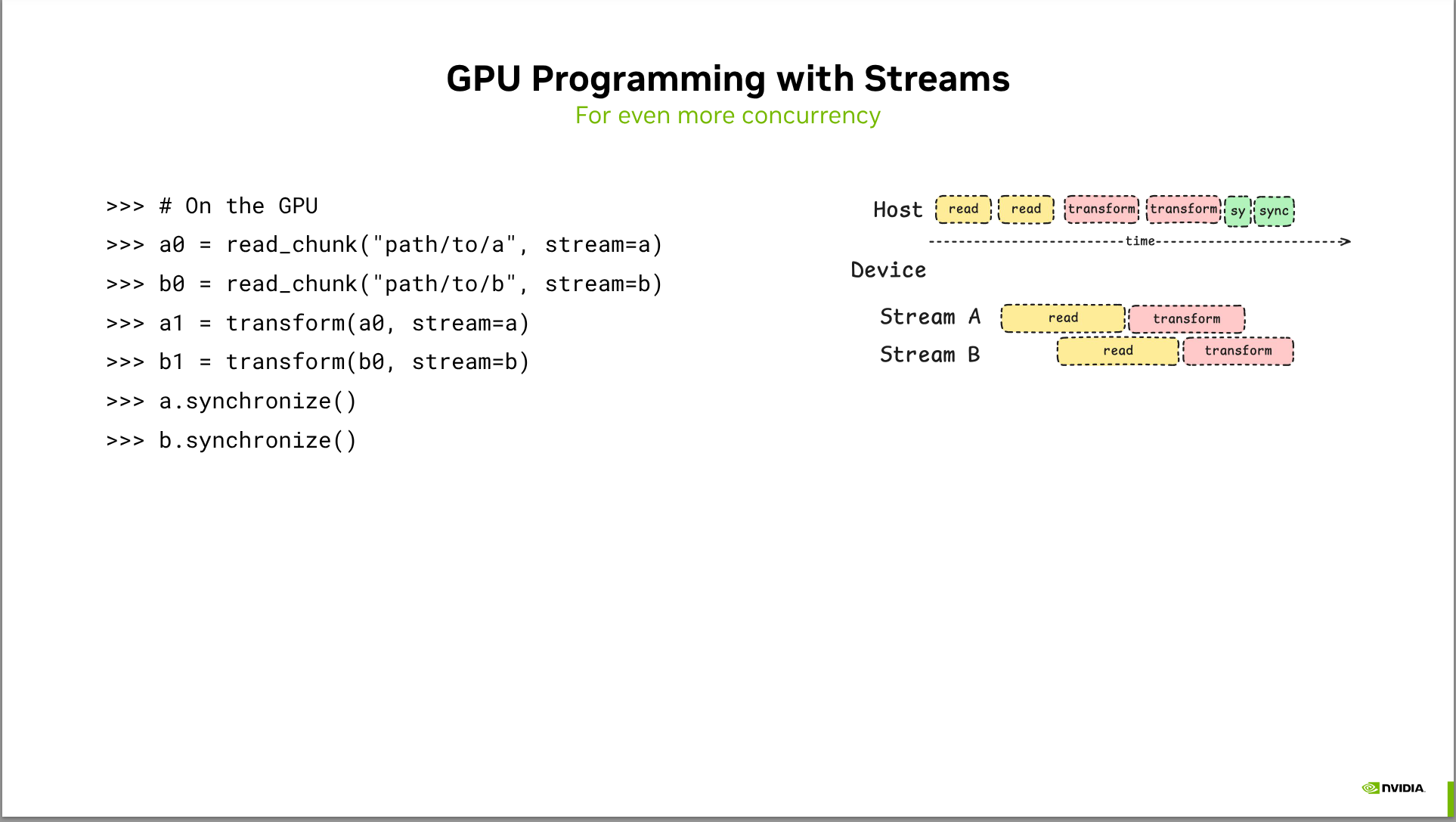This screenshot has height=822, width=1456.
Task: Click the NVIDIA logo icon
Action: (x=1371, y=788)
